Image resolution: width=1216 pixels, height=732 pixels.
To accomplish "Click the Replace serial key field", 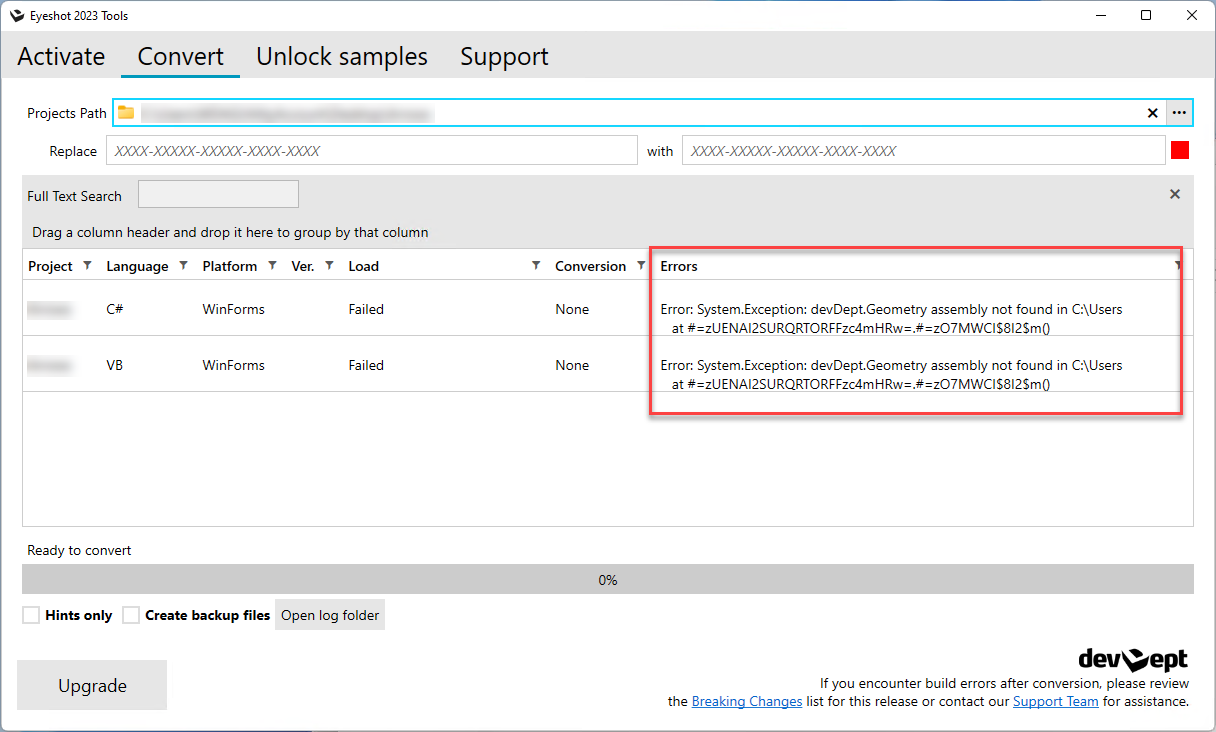I will click(x=371, y=151).
